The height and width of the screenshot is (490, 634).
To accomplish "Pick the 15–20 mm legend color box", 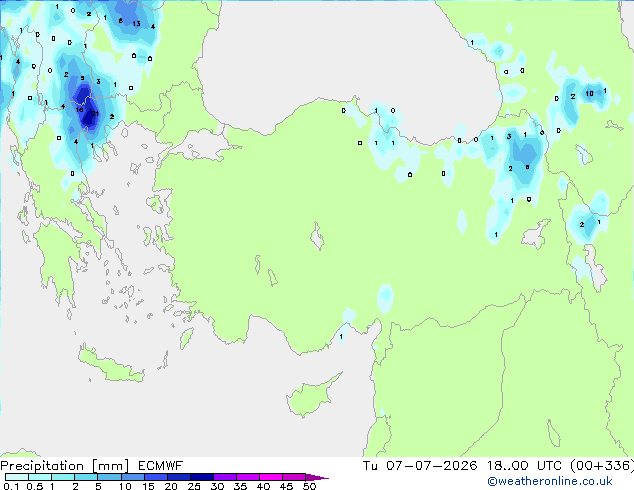I will [155, 477].
